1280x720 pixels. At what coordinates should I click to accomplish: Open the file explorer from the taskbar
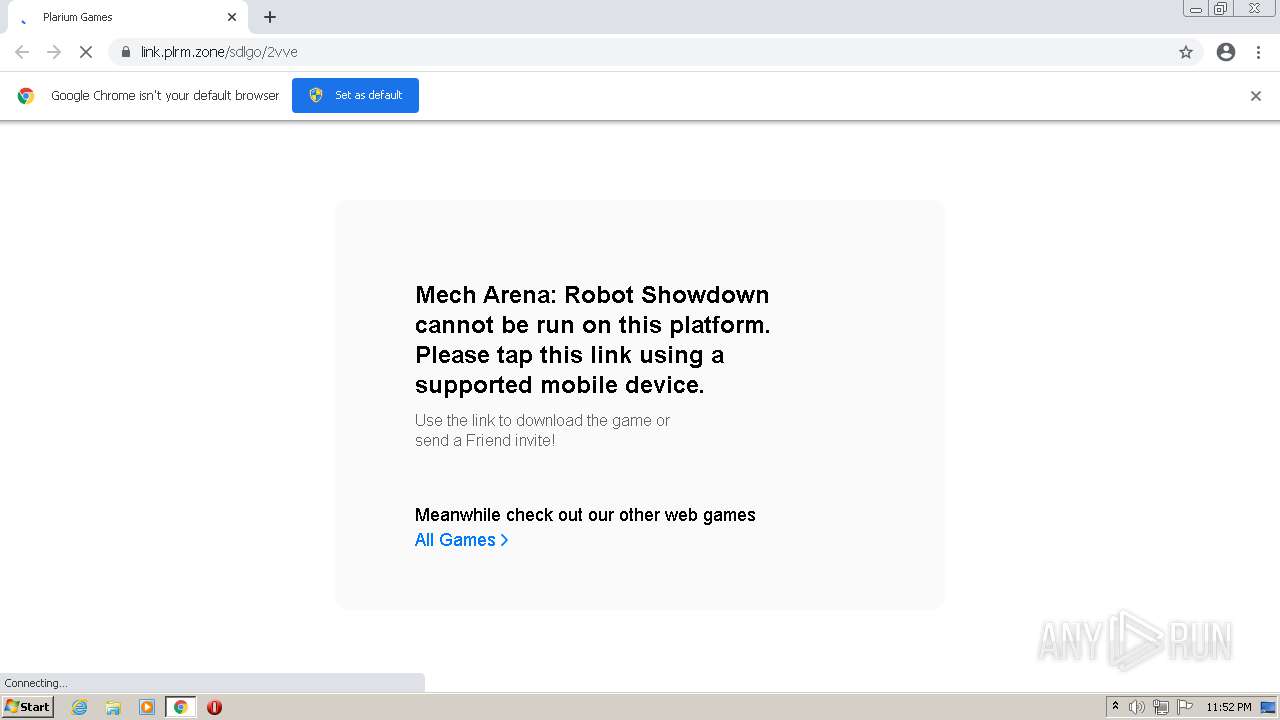(x=113, y=707)
